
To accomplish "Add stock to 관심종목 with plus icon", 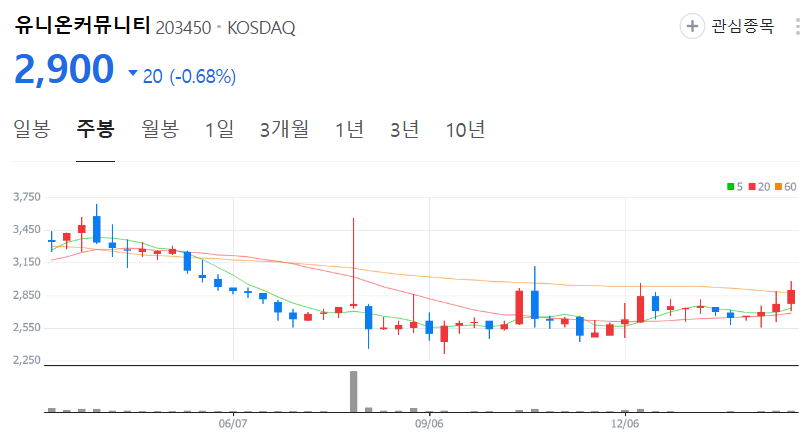I will tap(692, 26).
